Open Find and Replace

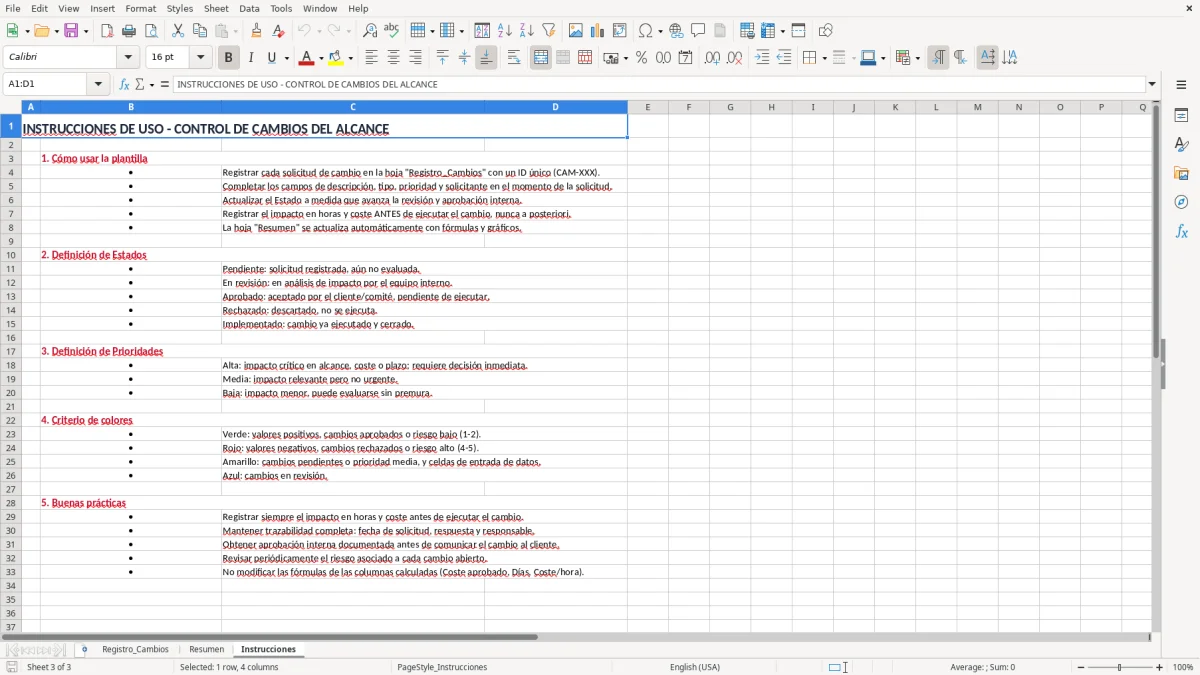point(370,31)
